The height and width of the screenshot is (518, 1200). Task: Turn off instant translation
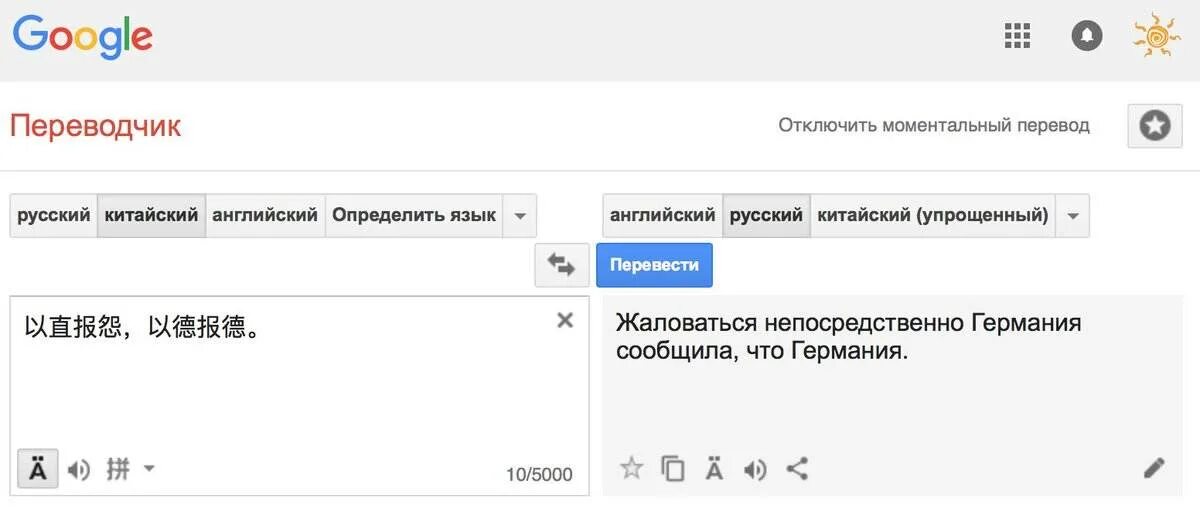tap(934, 126)
